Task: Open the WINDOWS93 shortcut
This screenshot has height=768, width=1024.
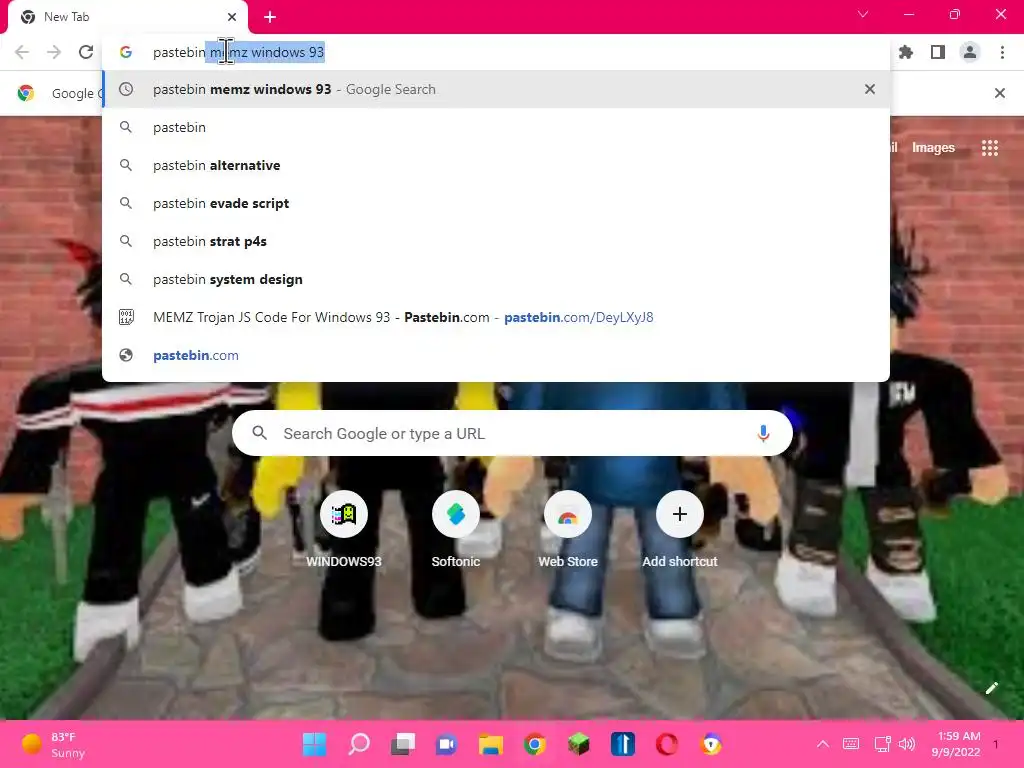Action: tap(344, 529)
